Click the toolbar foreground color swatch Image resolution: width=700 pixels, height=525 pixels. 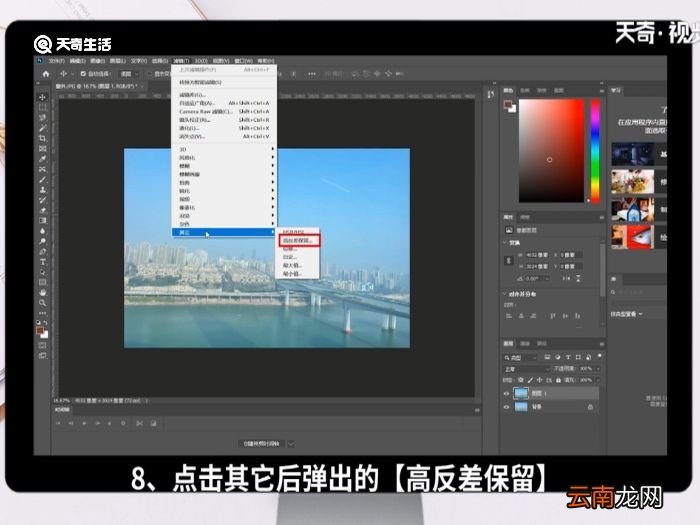pos(40,331)
